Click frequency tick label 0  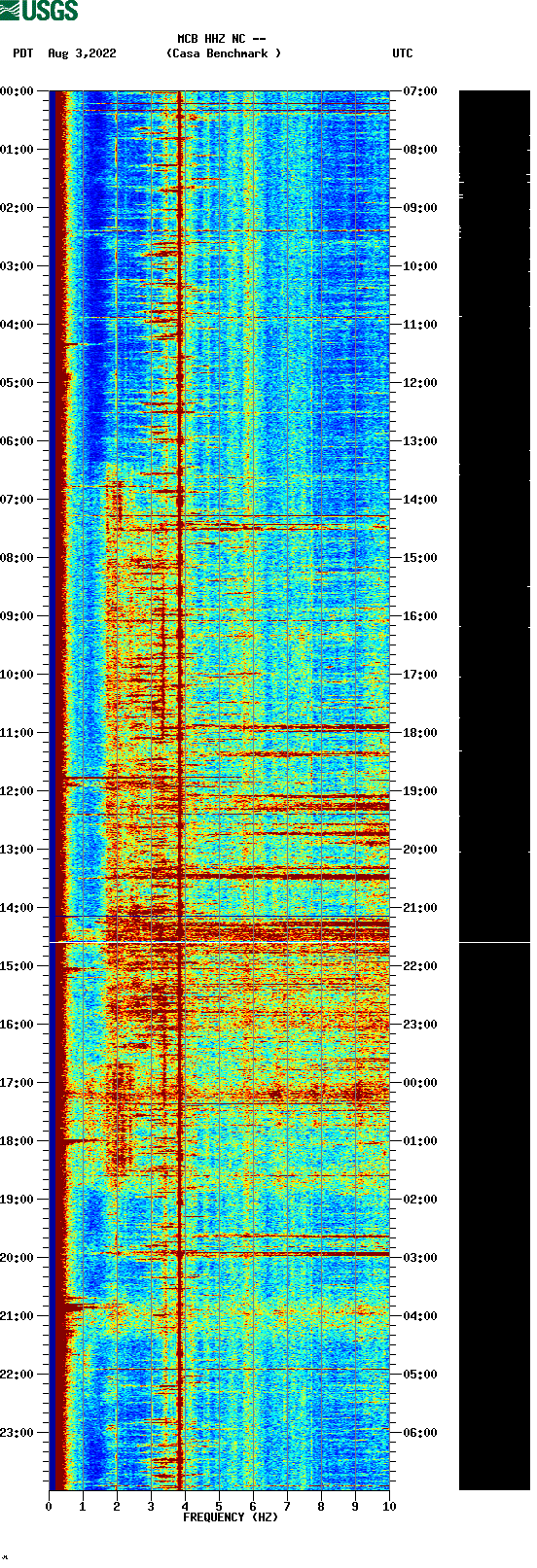point(49,1507)
